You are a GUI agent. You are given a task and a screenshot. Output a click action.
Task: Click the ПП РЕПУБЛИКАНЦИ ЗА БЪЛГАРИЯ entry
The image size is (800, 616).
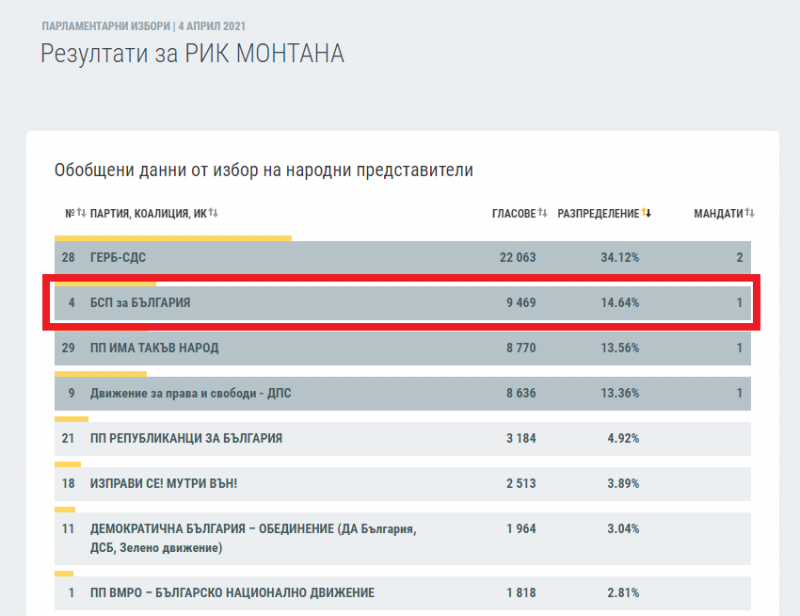coord(186,438)
